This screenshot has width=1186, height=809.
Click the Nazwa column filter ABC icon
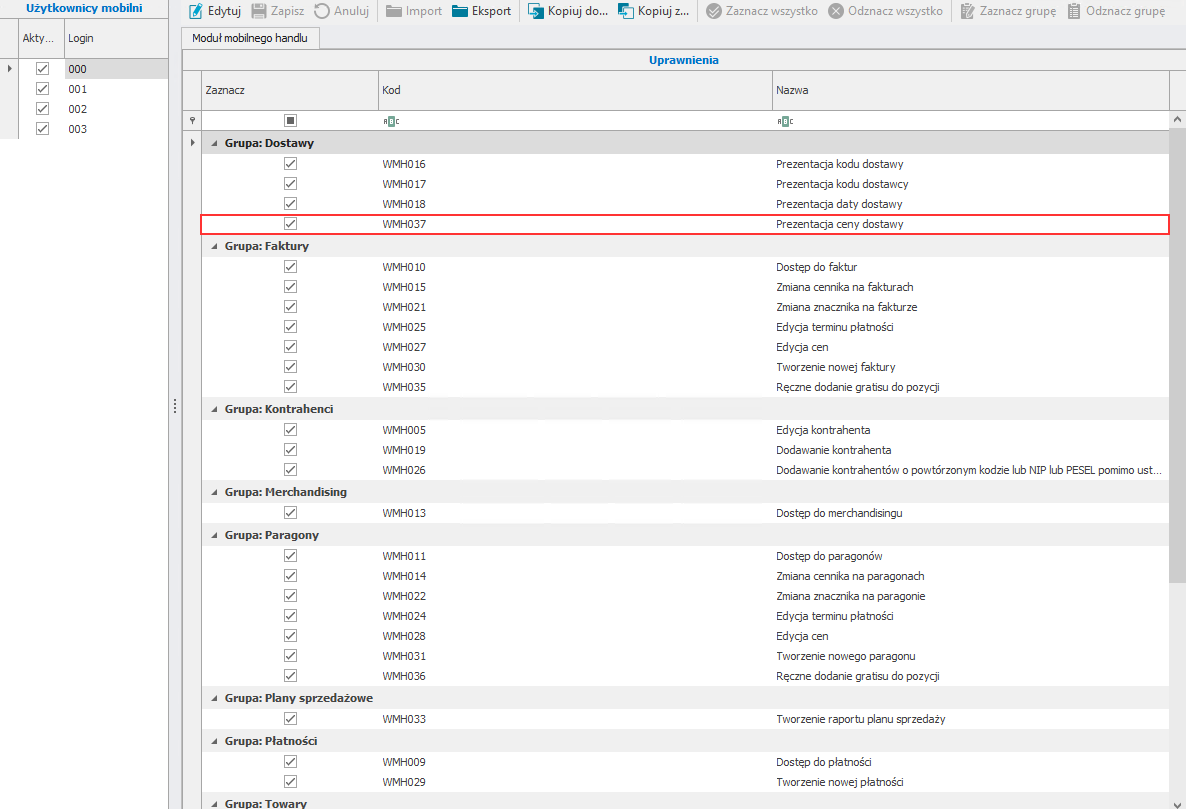tap(785, 121)
